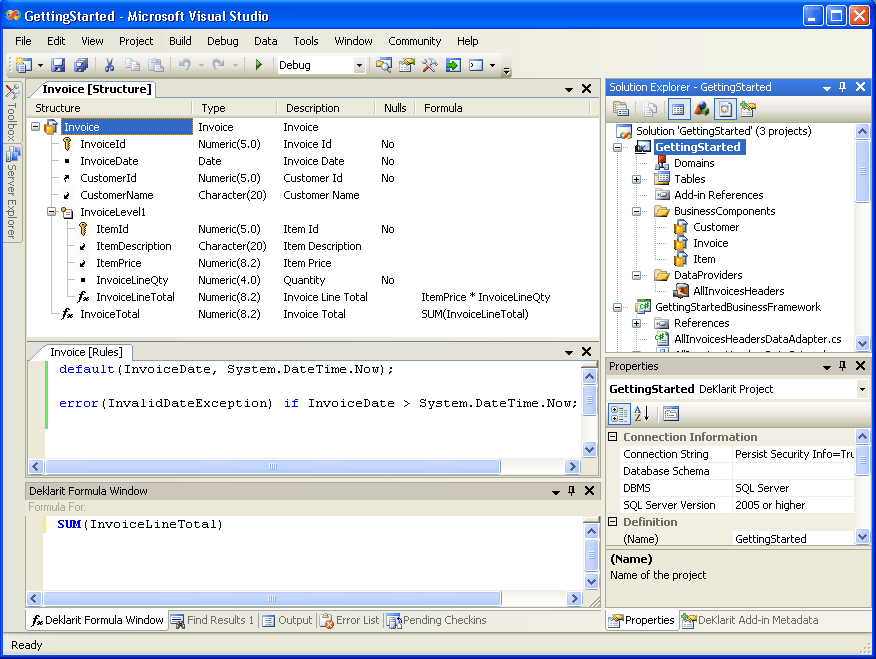Click the green arrow window icon in the toolbar
This screenshot has height=659, width=876.
click(453, 65)
